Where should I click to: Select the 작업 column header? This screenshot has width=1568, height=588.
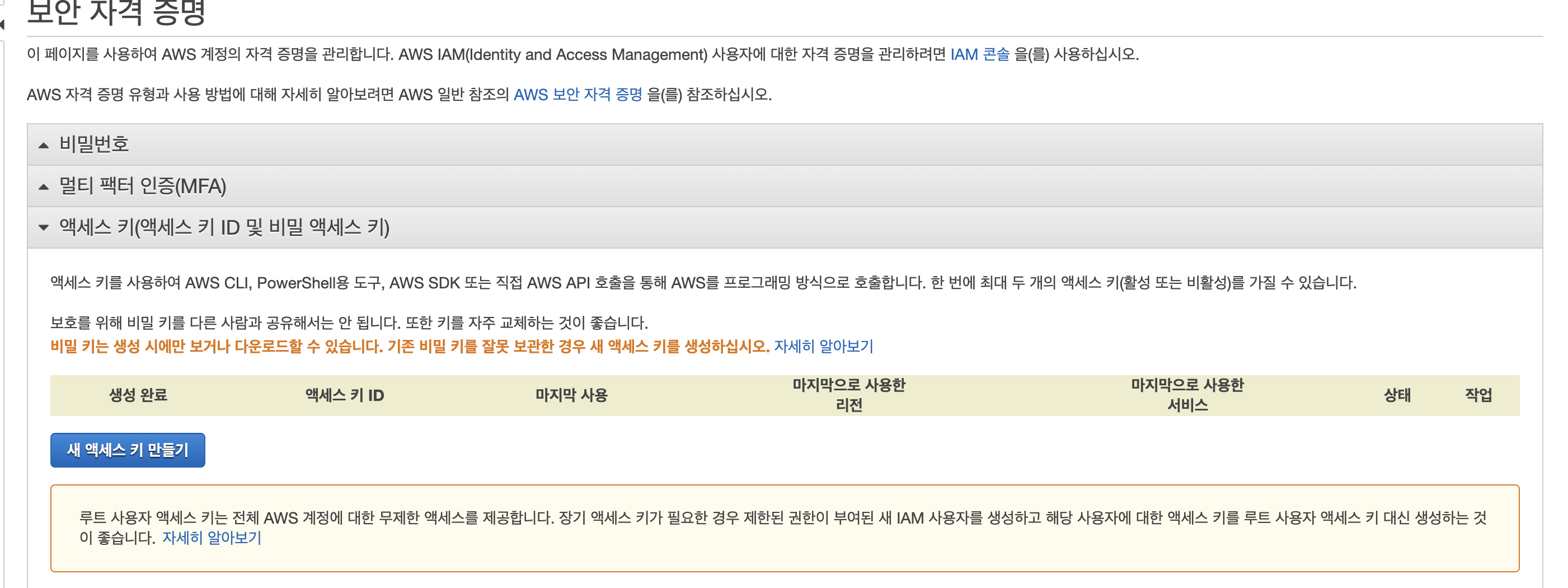pos(1478,395)
